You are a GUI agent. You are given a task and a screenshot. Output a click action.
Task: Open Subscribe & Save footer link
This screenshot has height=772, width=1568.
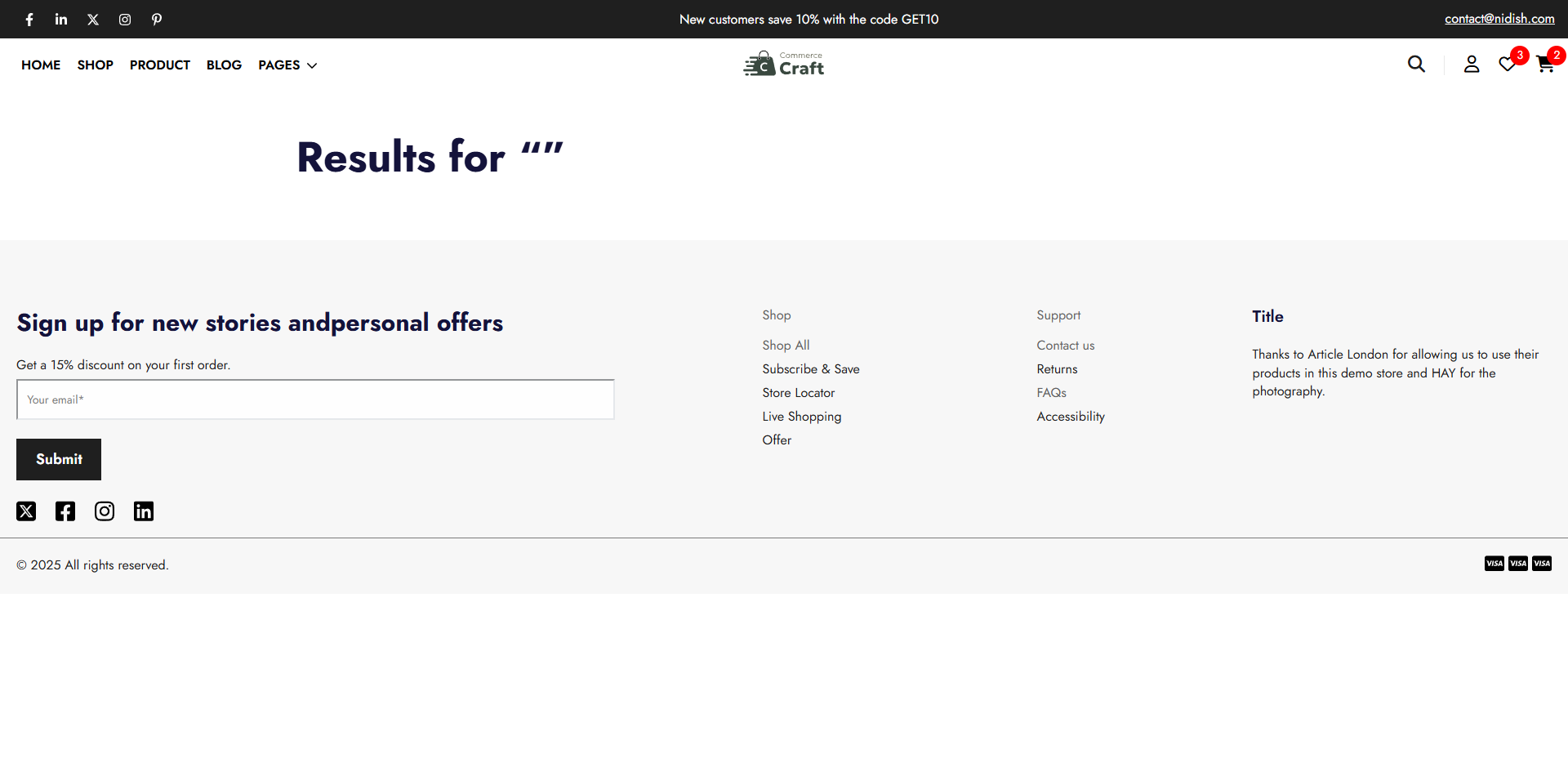(x=811, y=369)
